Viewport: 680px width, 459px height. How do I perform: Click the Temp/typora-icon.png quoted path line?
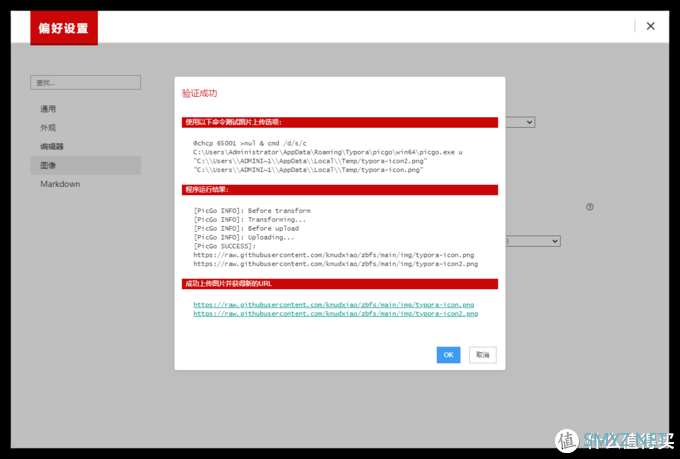pyautogui.click(x=308, y=170)
